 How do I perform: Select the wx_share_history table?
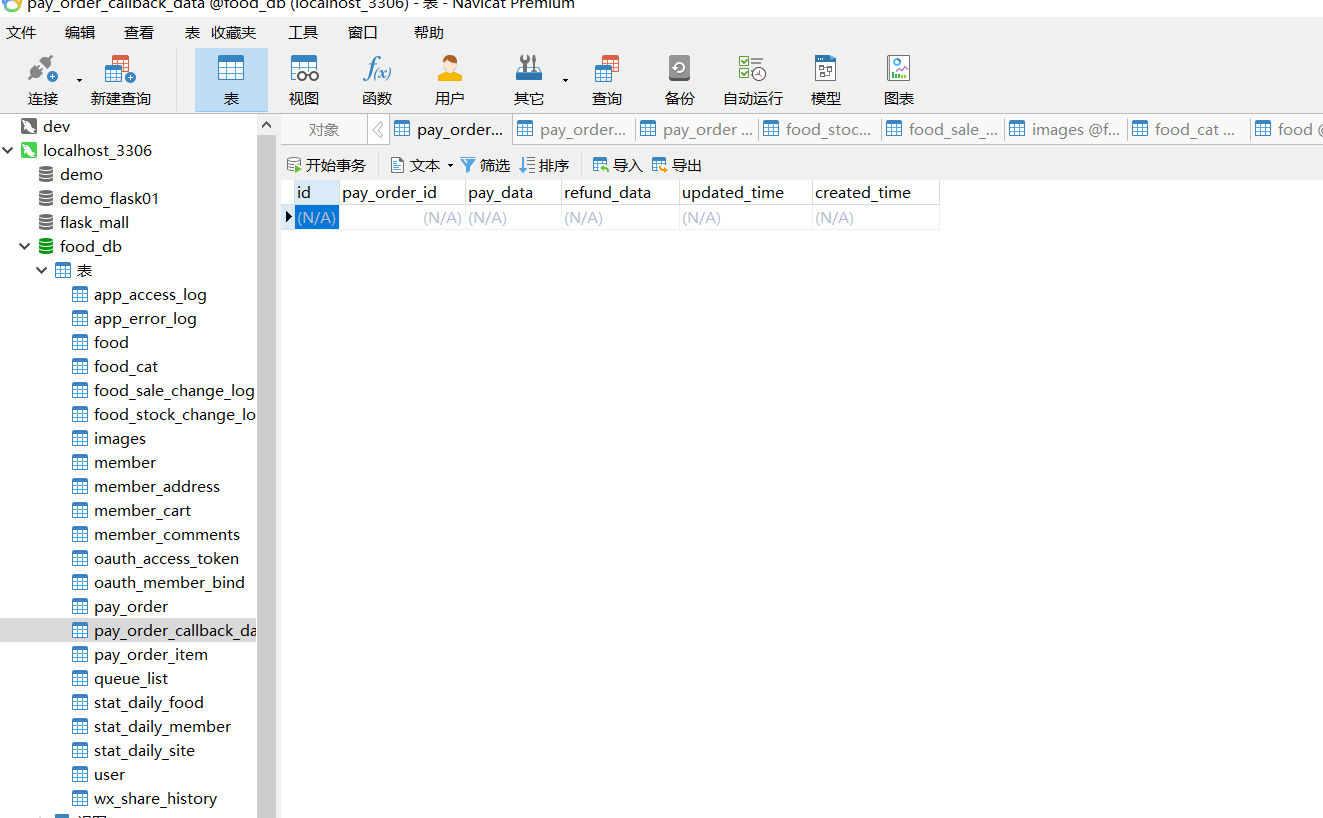pos(155,799)
